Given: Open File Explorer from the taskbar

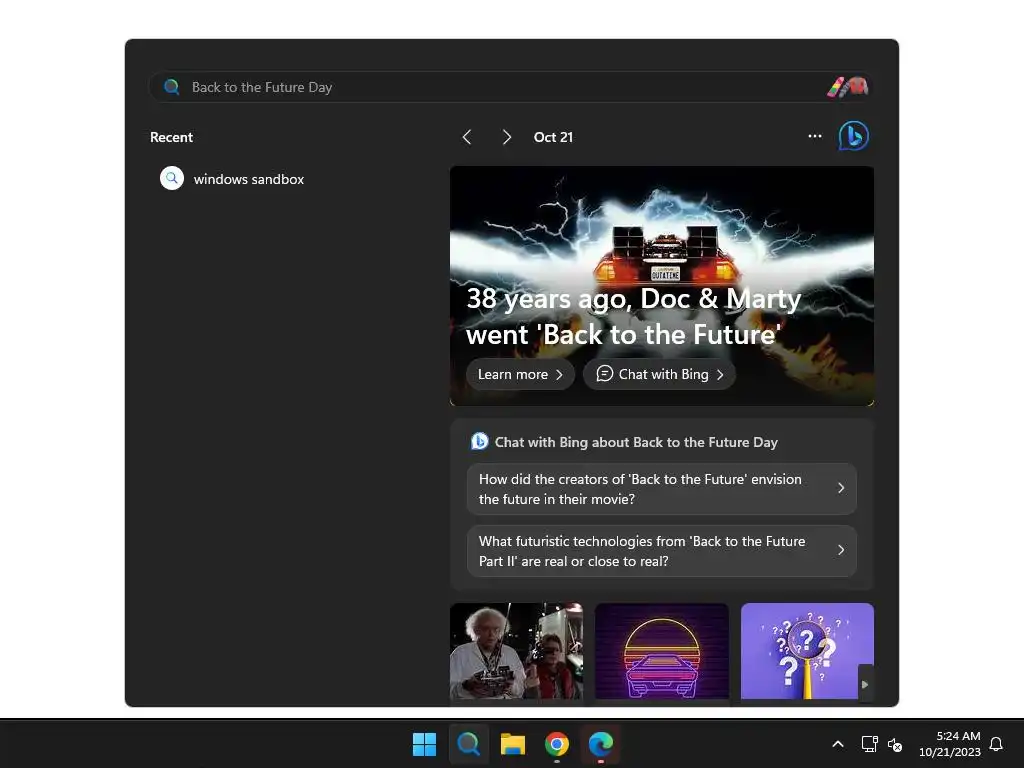Looking at the screenshot, I should [513, 744].
